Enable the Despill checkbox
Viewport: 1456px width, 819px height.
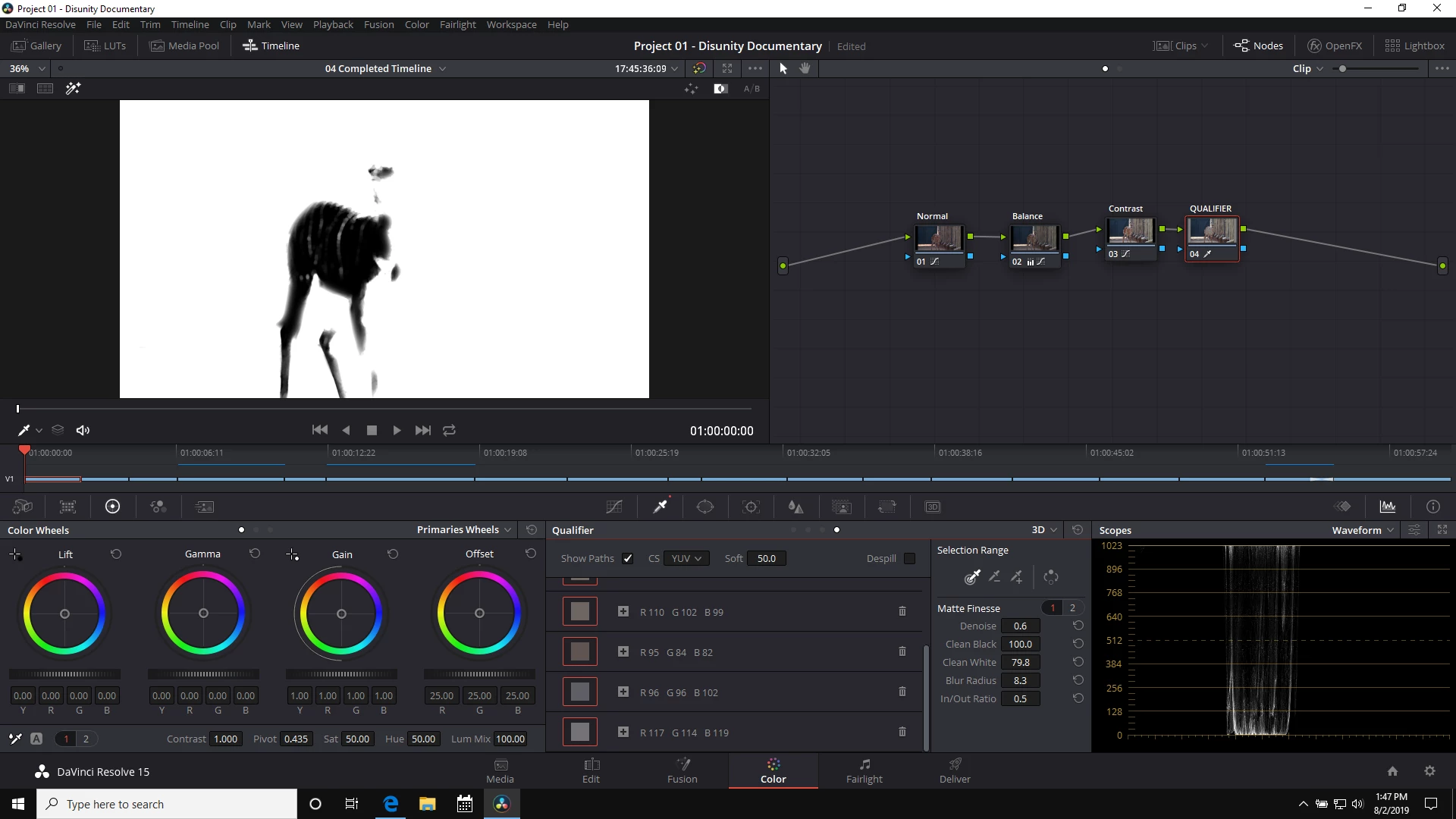point(909,558)
